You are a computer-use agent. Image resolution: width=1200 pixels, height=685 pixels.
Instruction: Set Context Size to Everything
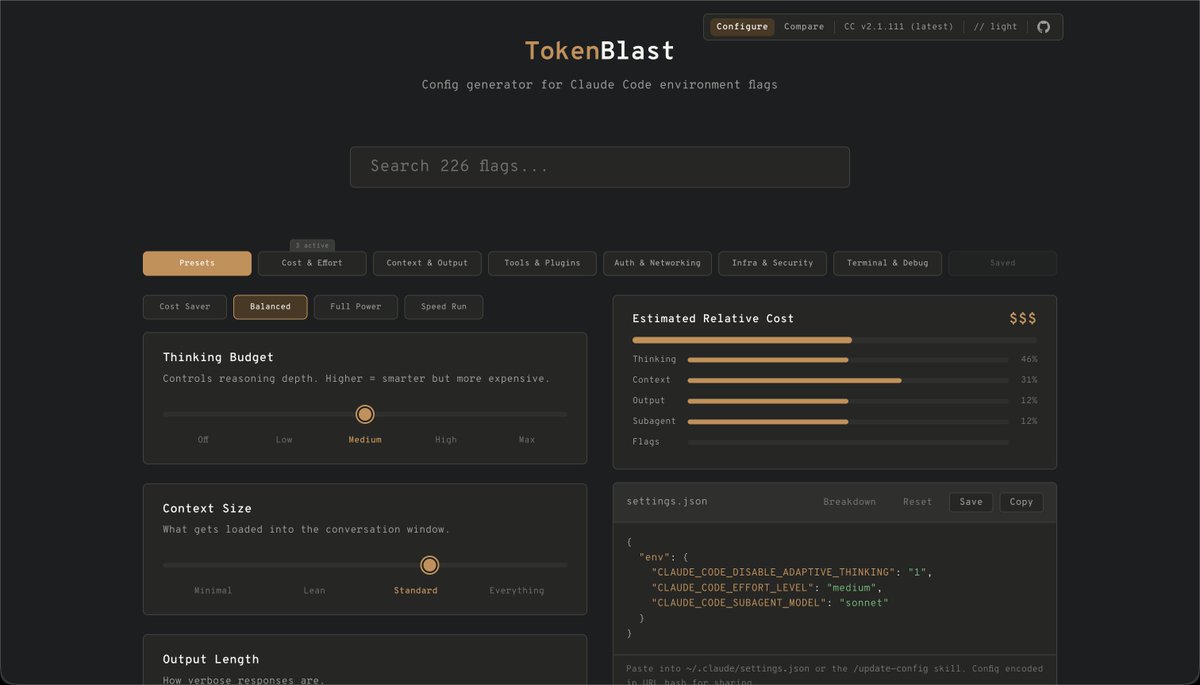coord(517,591)
